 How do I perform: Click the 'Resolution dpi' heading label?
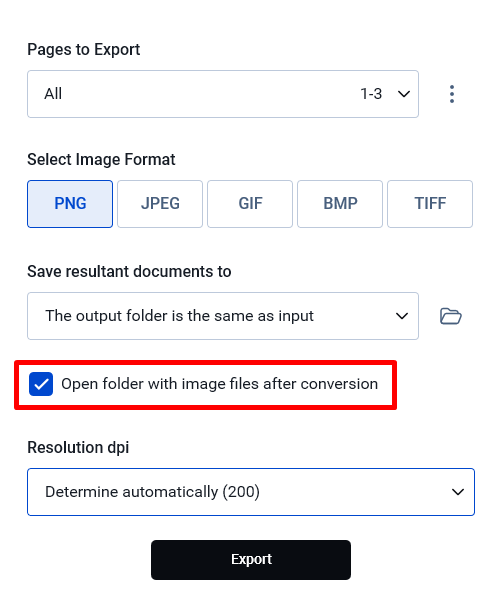[x=78, y=447]
